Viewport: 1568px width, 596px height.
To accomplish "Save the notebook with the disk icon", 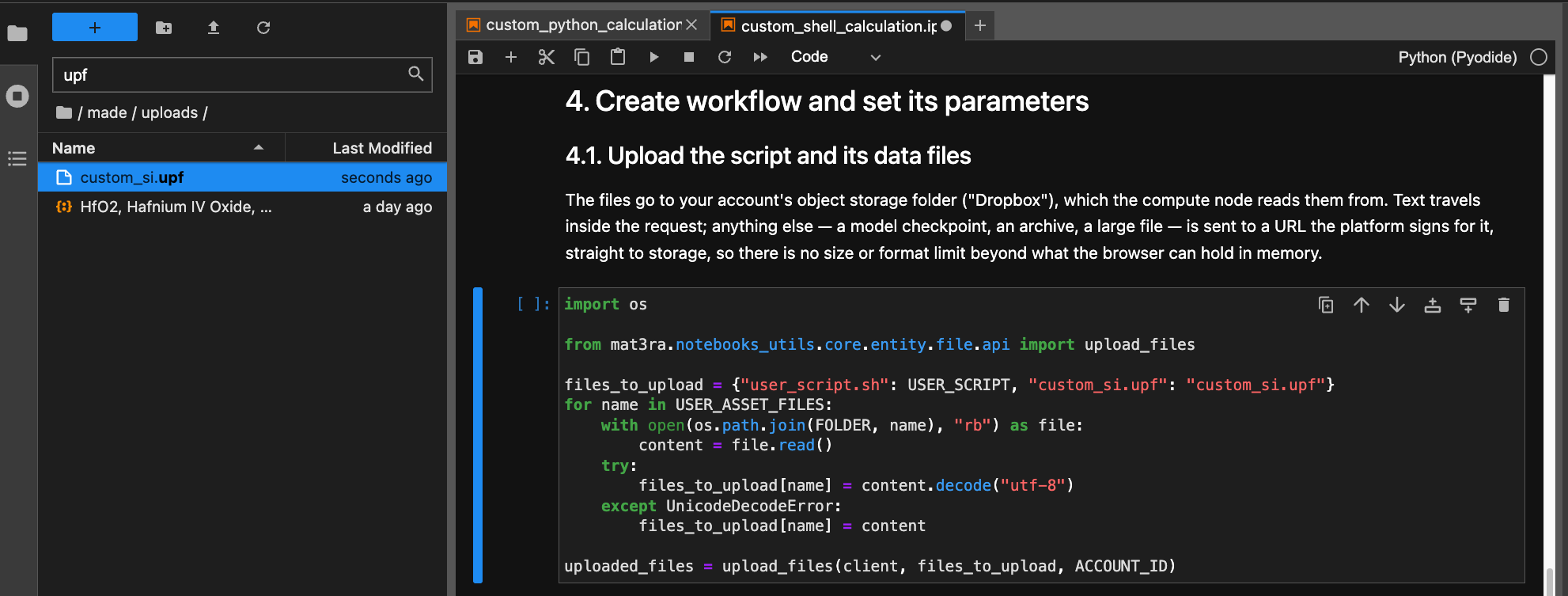I will (475, 57).
